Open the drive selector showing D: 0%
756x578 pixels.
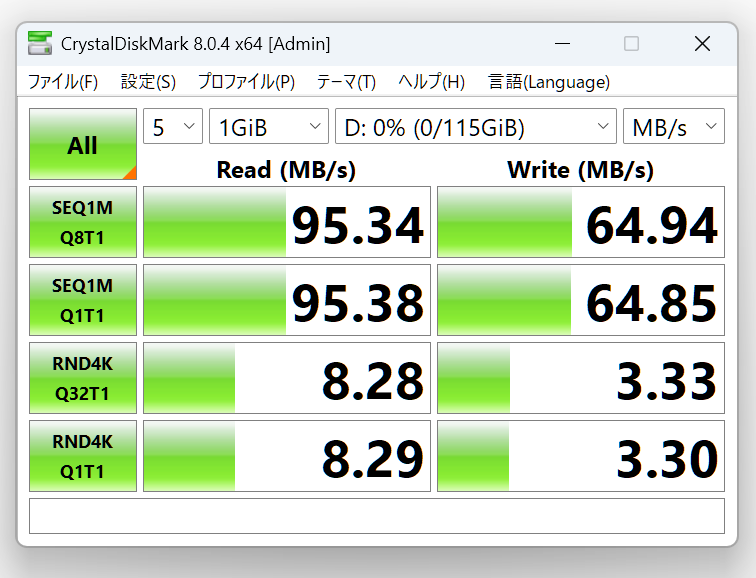pos(476,126)
